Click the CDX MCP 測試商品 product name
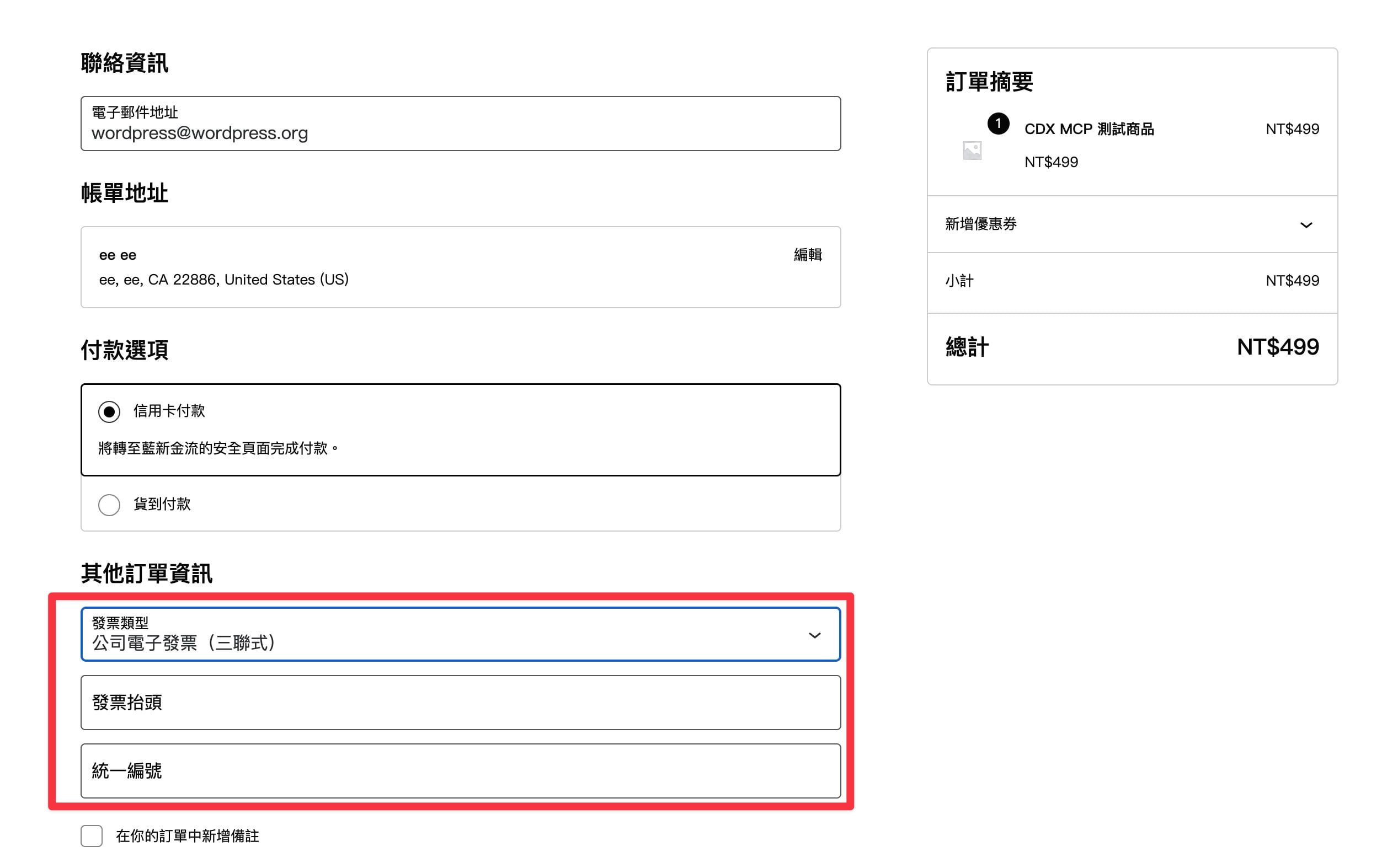Viewport: 1387px width, 868px height. [x=1089, y=129]
